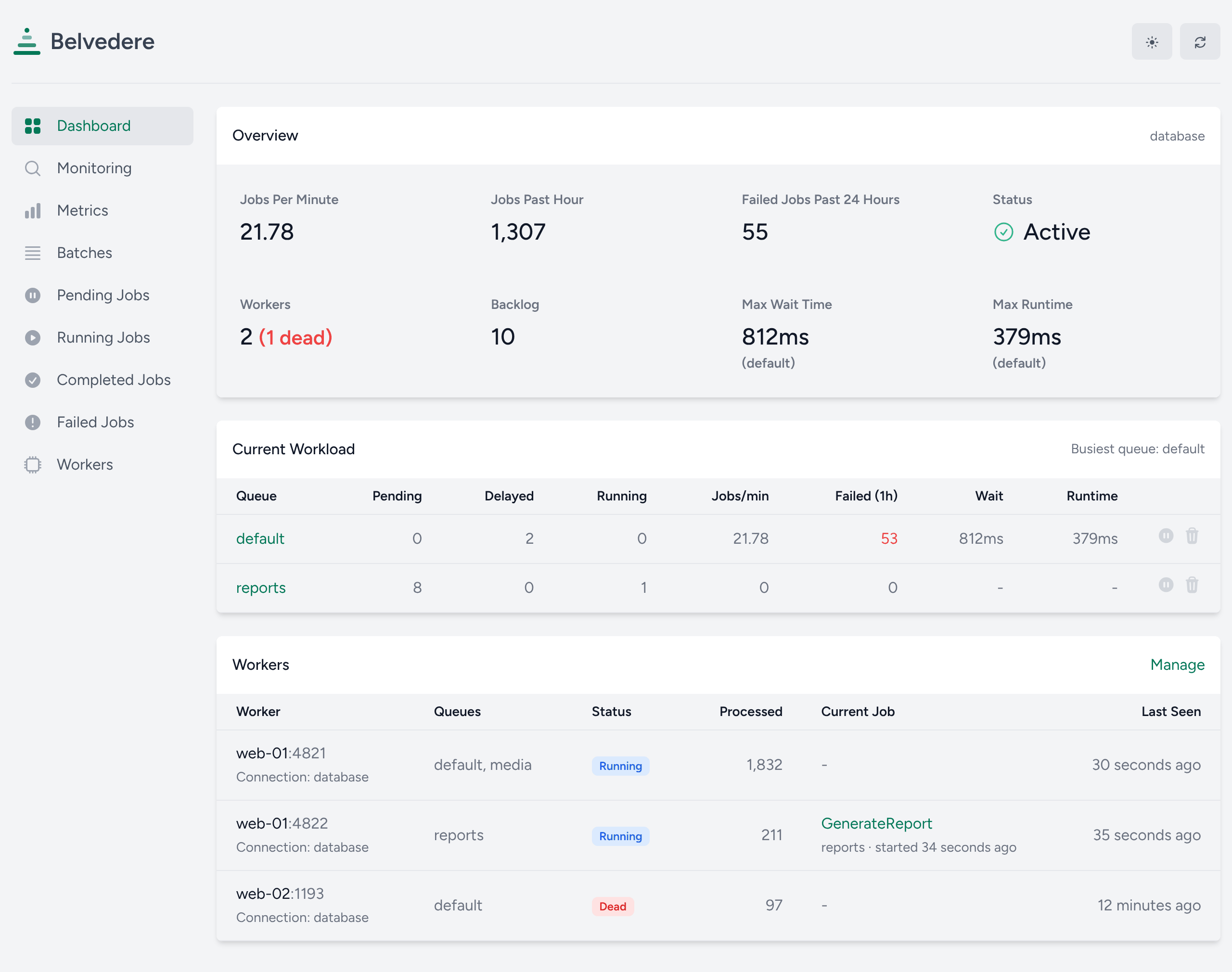Click the "(1 dead)" workers text
The height and width of the screenshot is (972, 1232).
click(x=295, y=337)
